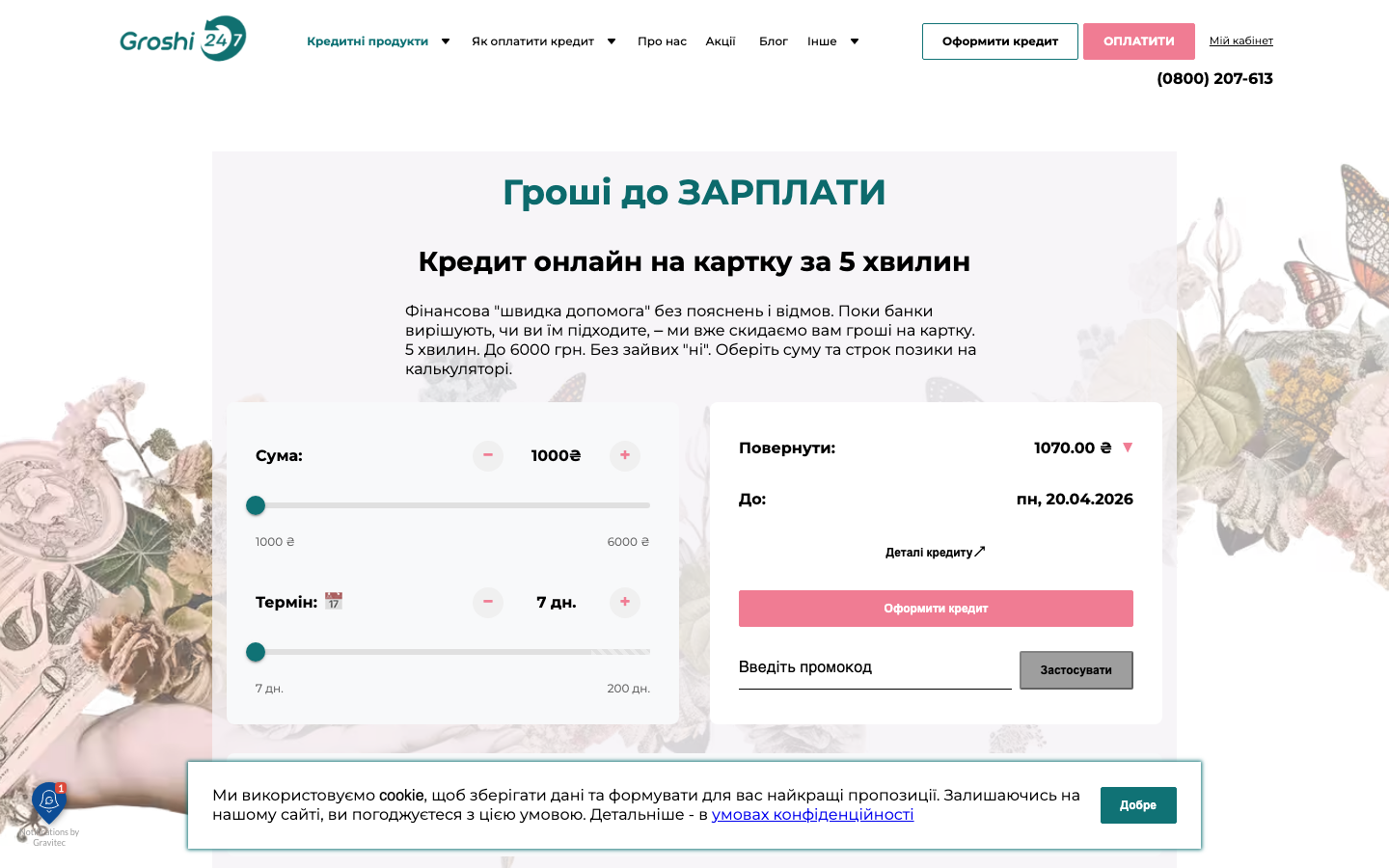Image resolution: width=1389 pixels, height=868 pixels.
Task: Open the Про нас menu item
Action: click(662, 41)
